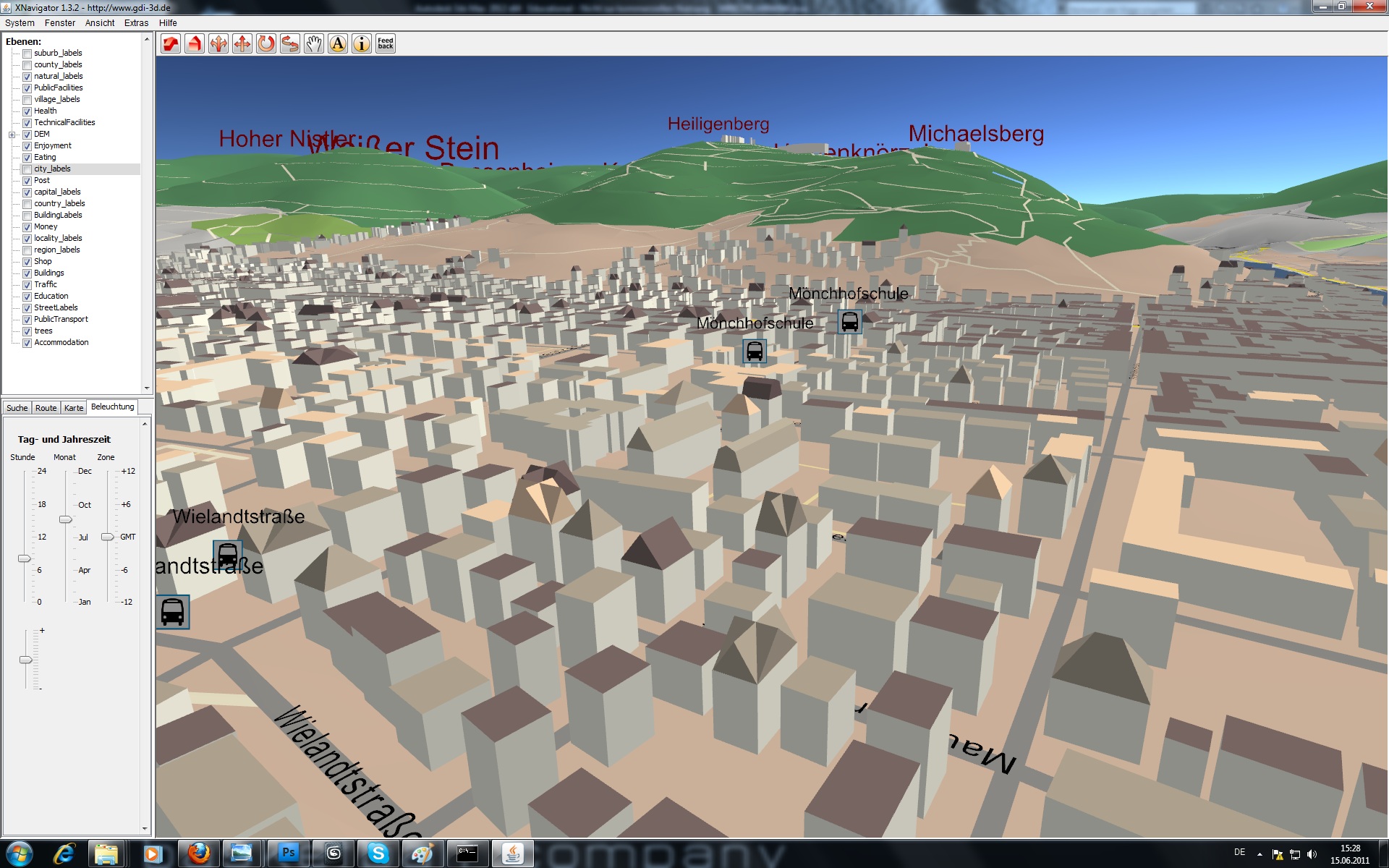Open Windows Media Player taskbar icon

pos(152,854)
